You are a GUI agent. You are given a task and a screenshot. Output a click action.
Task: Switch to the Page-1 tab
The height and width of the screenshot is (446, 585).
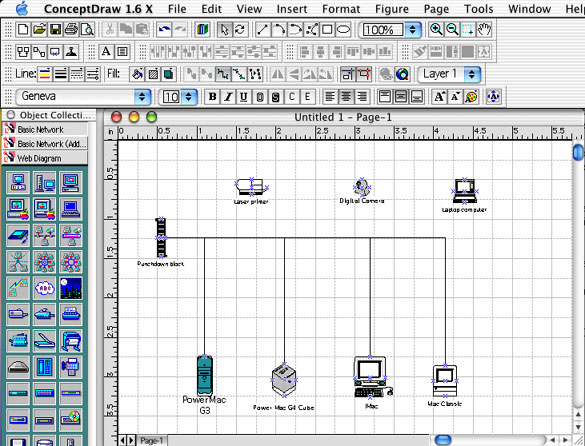[151, 441]
